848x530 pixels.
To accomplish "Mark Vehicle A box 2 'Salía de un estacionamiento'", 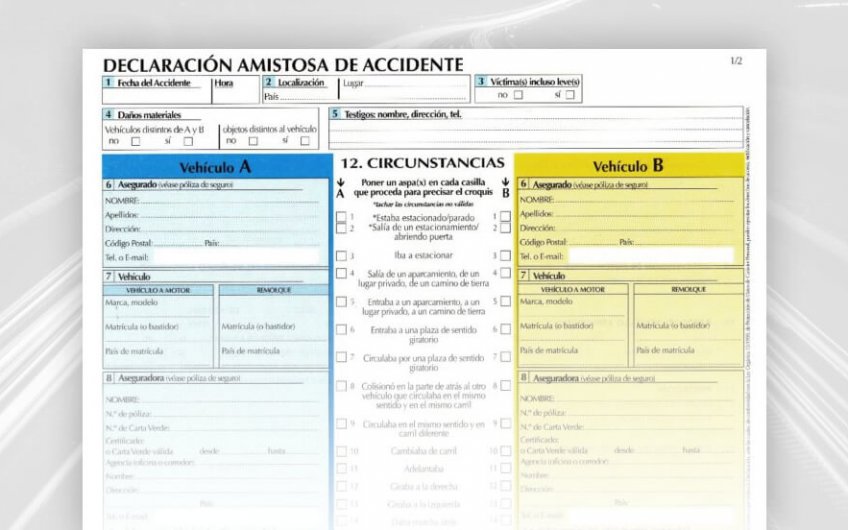I will pos(341,228).
